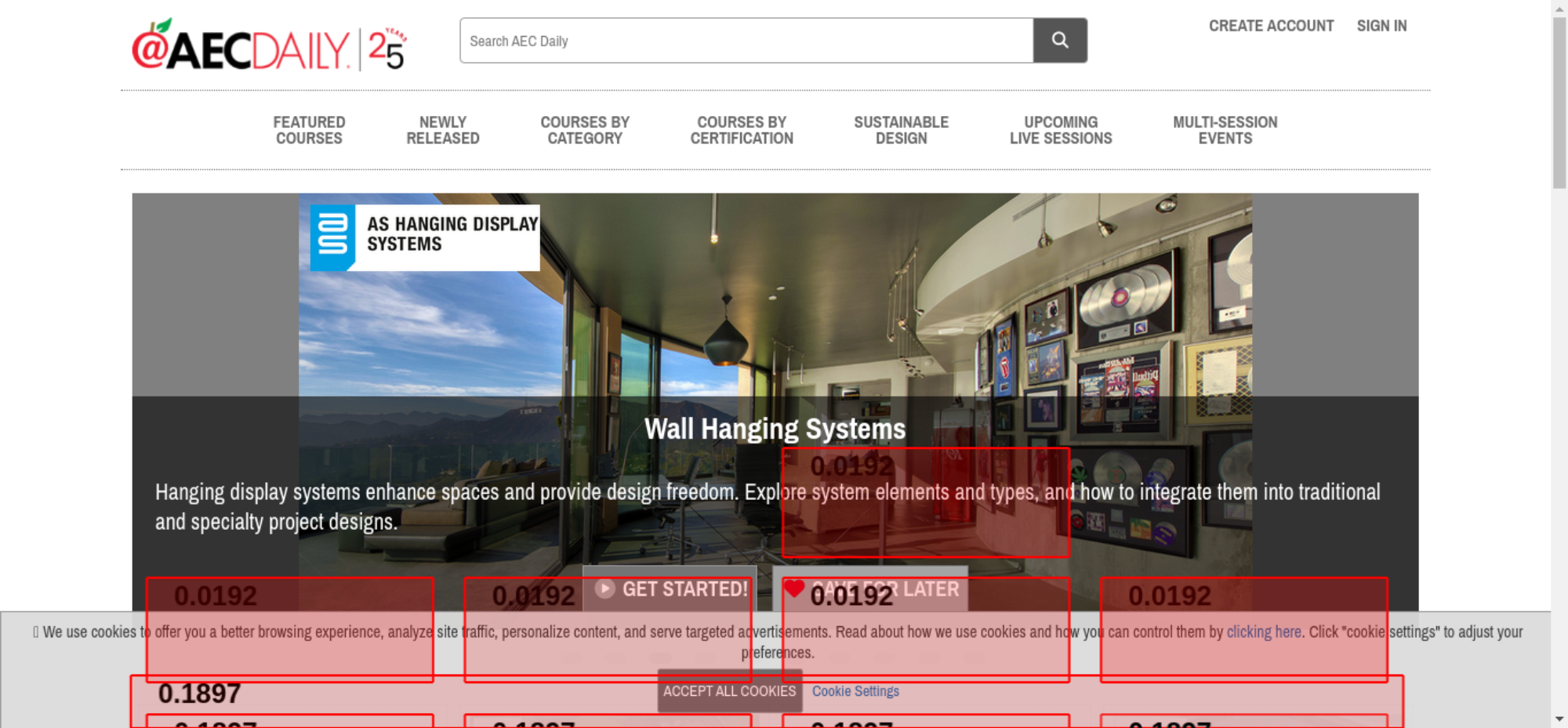This screenshot has height=728, width=1568.
Task: Click the heart Save For Later button
Action: (x=870, y=589)
